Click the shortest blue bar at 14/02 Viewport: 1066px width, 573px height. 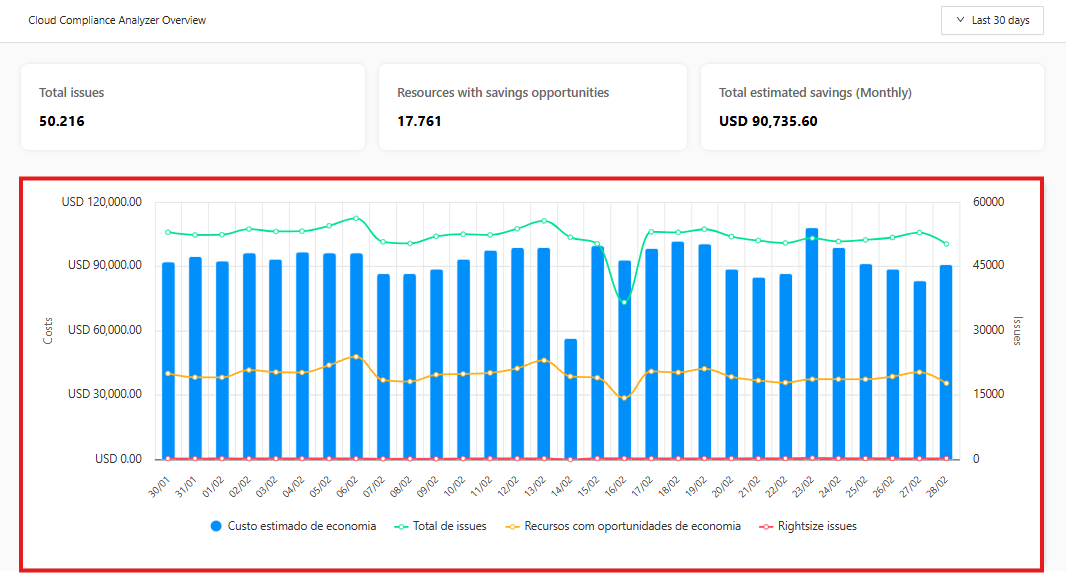click(x=571, y=400)
